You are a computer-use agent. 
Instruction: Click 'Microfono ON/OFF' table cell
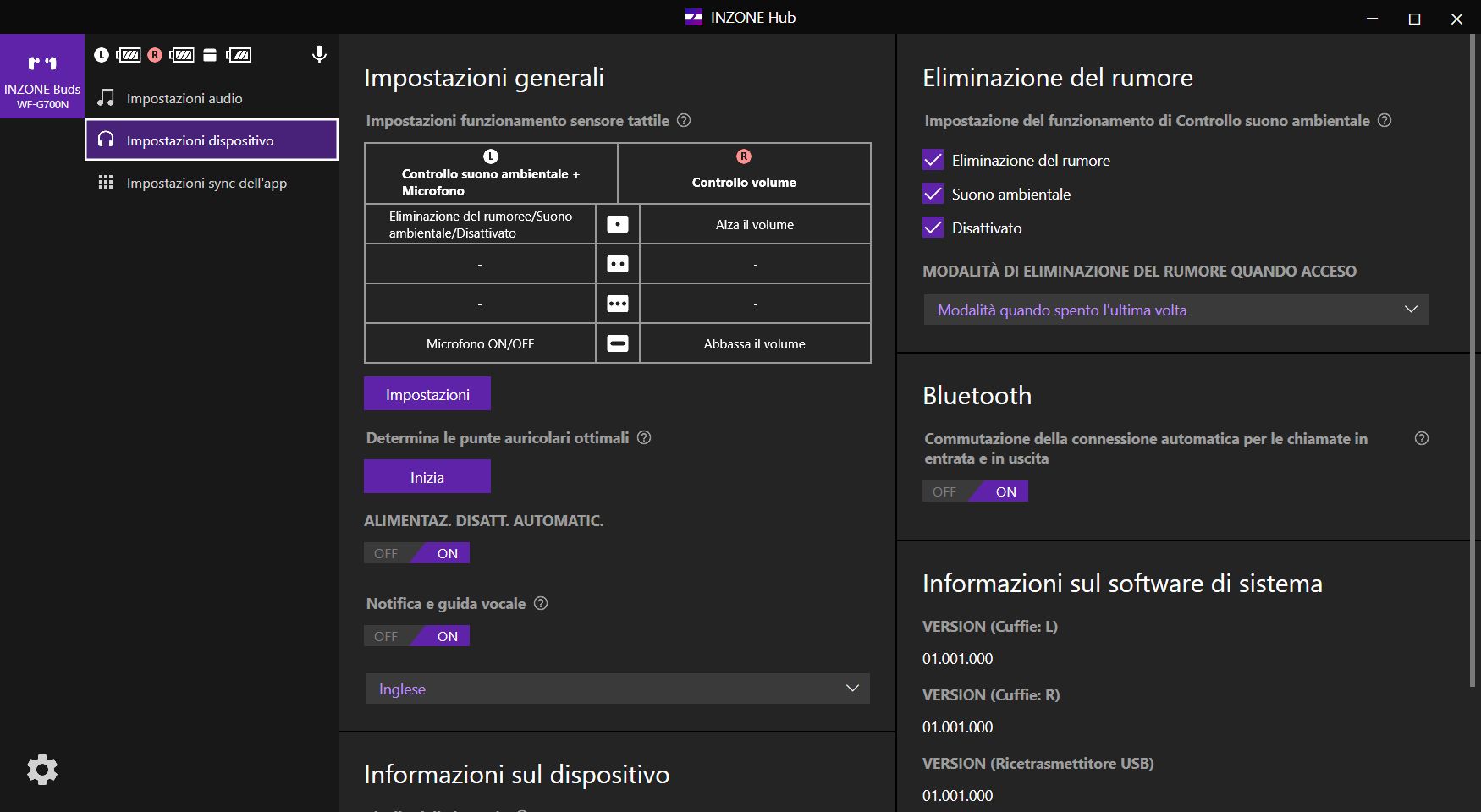click(x=480, y=343)
